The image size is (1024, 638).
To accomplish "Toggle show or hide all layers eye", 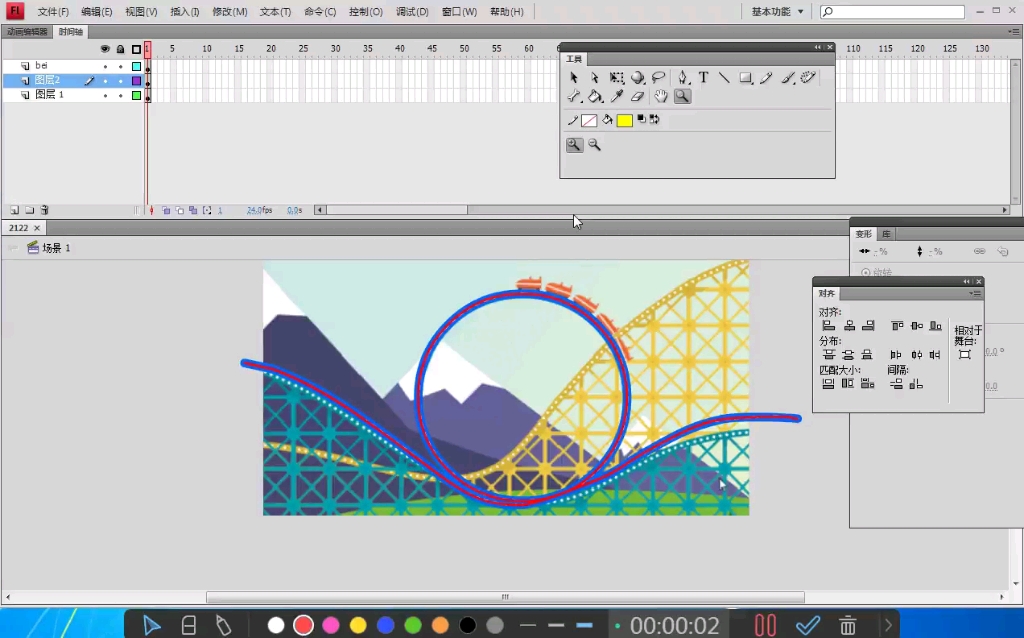I will [x=105, y=49].
